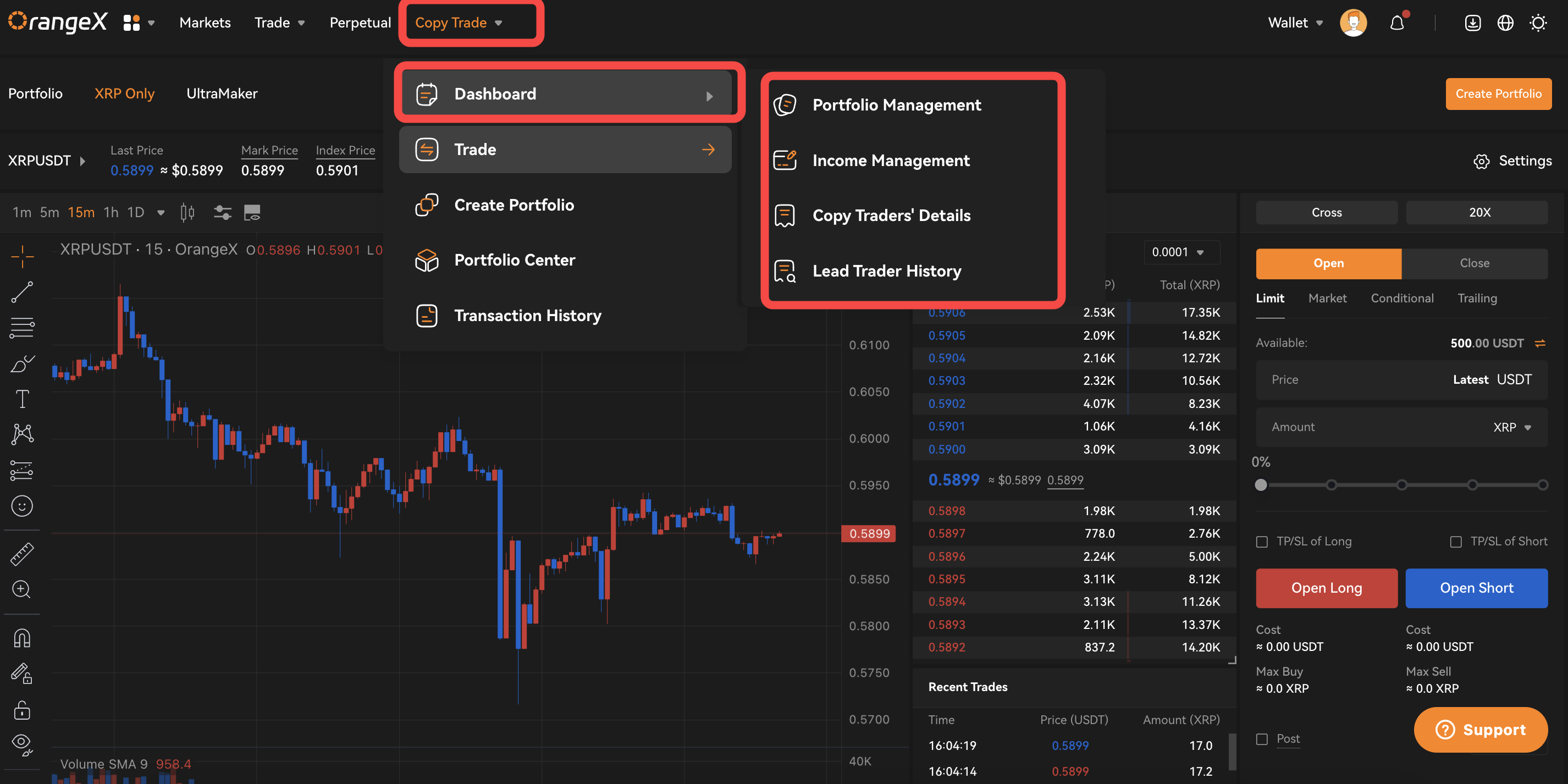Set amount slider to the maximum mark
This screenshot has height=784, width=1568.
tap(1543, 485)
